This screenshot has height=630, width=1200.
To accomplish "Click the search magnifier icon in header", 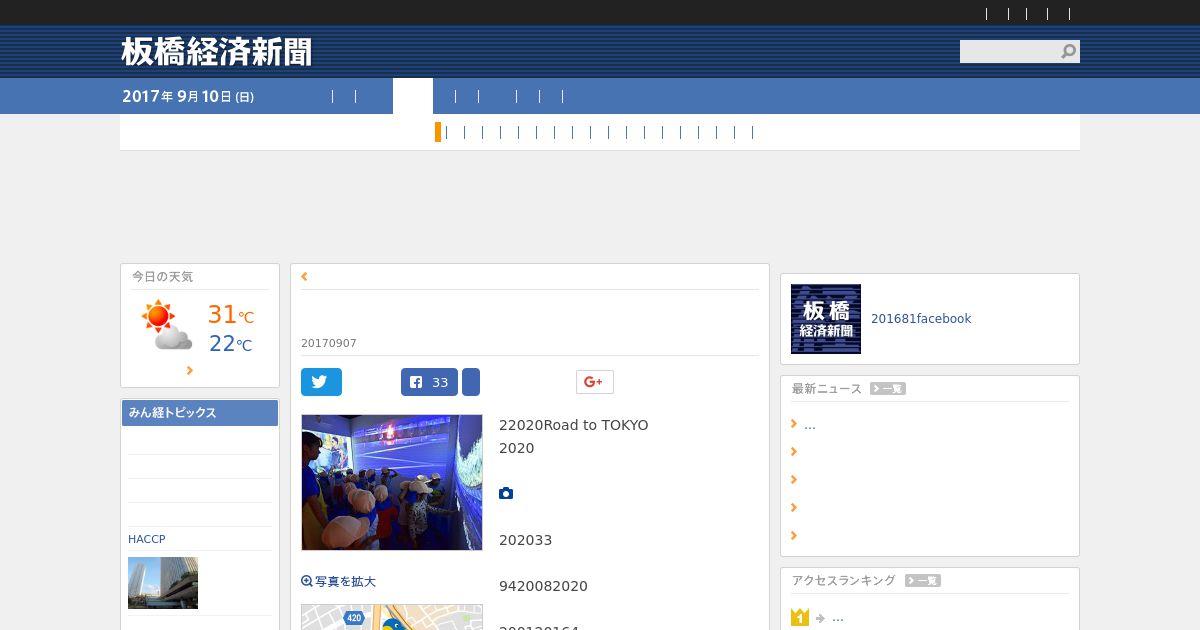I will click(x=1069, y=51).
